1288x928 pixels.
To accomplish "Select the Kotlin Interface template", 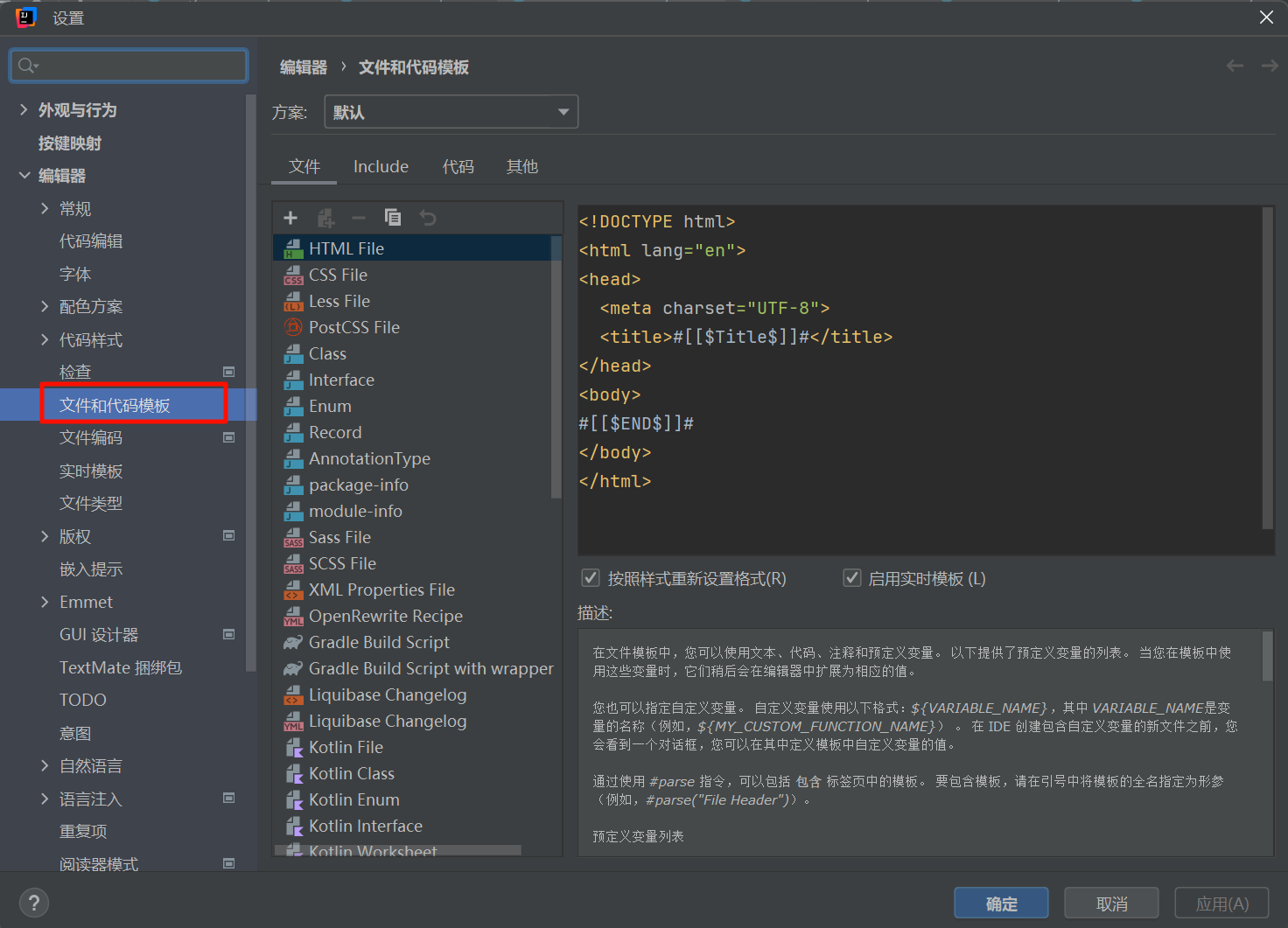I will point(366,826).
